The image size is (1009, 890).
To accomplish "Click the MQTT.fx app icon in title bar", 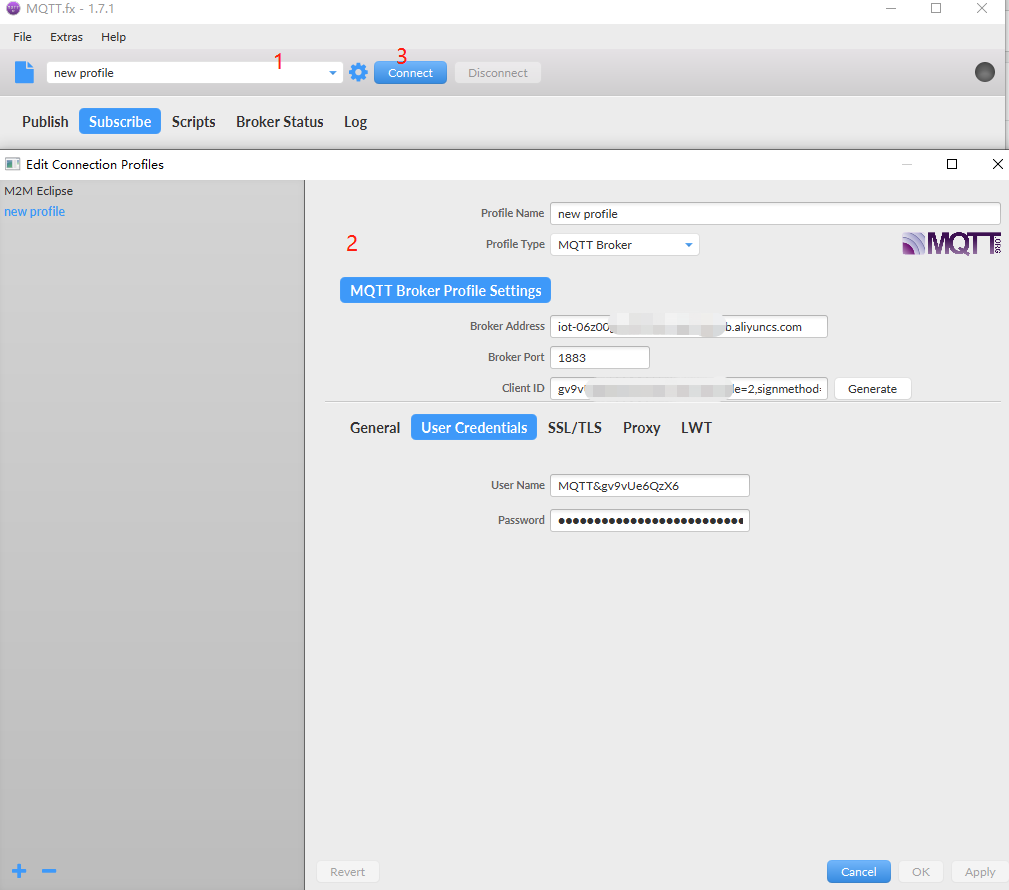I will pos(13,8).
